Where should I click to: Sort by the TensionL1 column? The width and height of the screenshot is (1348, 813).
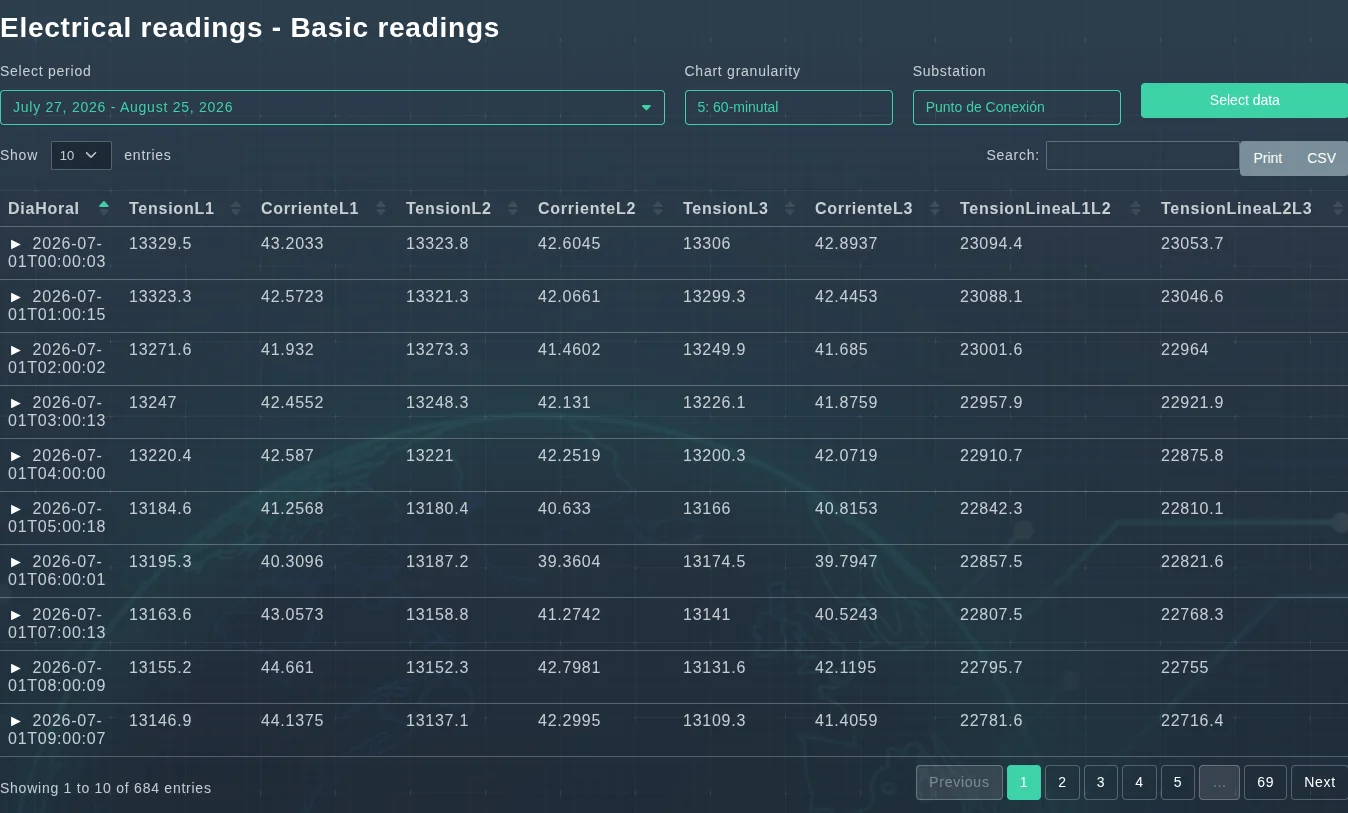pyautogui.click(x=187, y=208)
